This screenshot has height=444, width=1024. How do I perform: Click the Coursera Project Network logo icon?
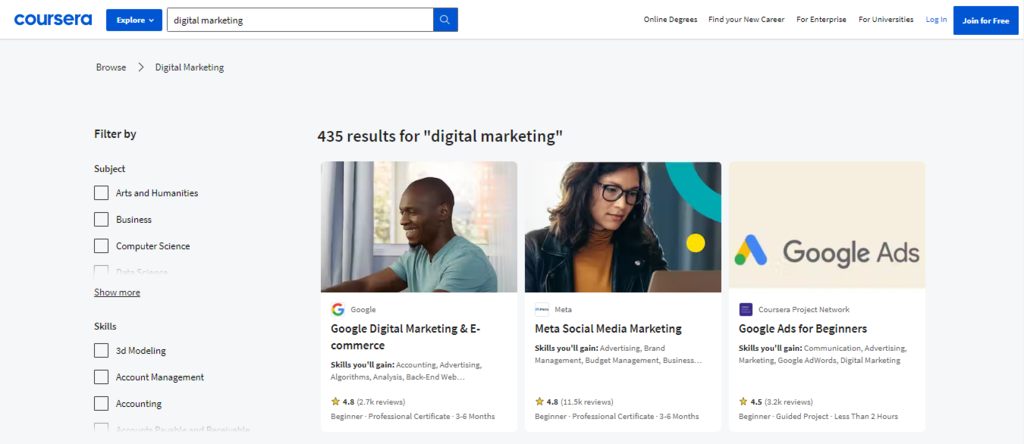(x=746, y=309)
